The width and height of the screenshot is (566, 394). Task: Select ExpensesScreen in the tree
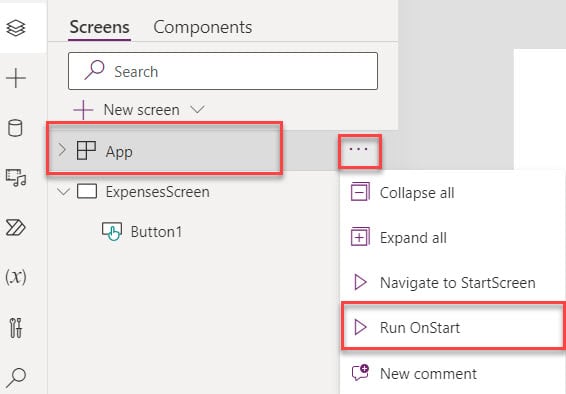pos(157,192)
